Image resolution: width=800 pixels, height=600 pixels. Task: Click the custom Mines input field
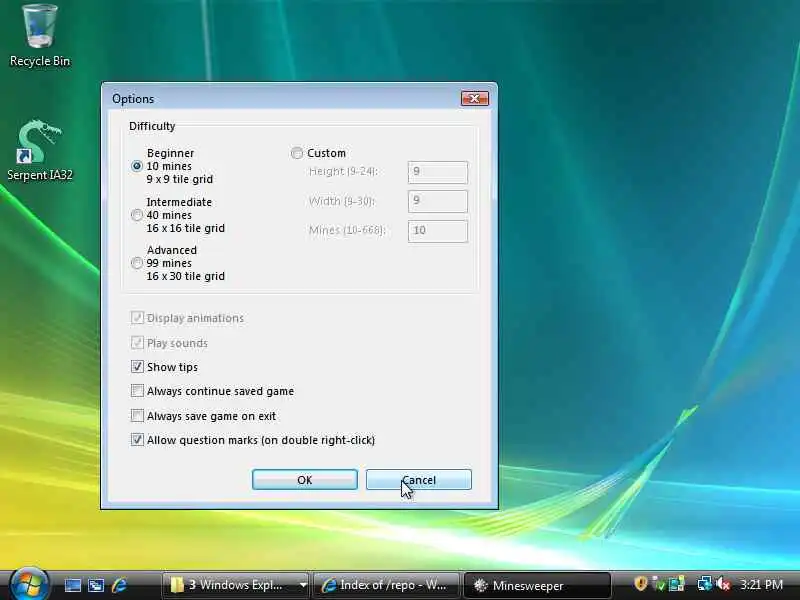[x=438, y=231]
